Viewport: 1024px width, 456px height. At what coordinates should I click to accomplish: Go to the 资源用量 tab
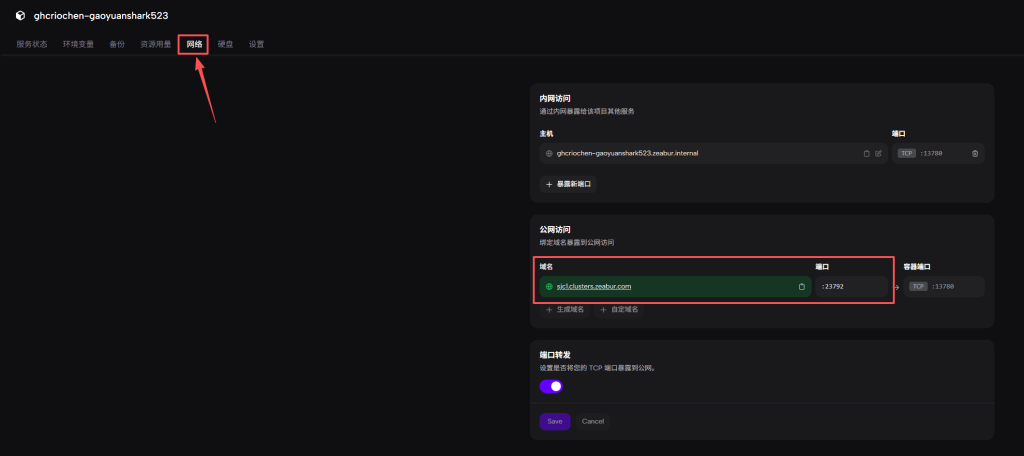point(155,44)
